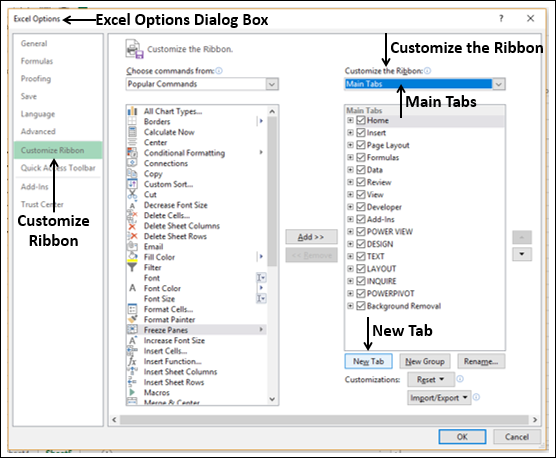Click the Connections command icon
This screenshot has height=458, width=556.
(132, 163)
